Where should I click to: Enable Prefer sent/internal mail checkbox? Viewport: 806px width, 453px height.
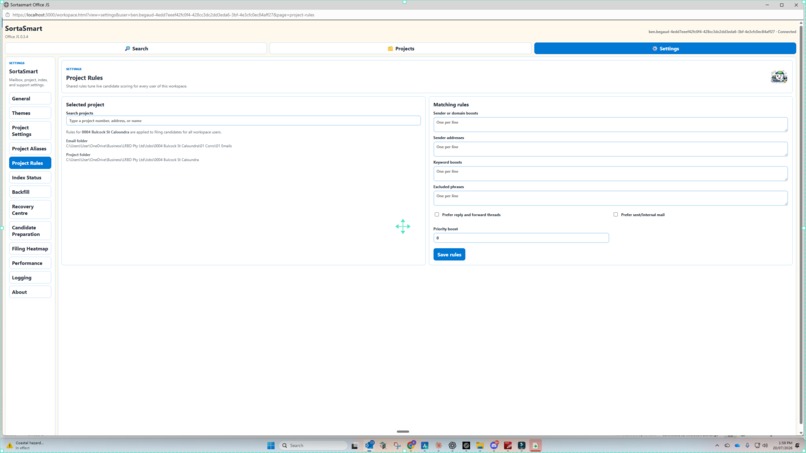(615, 214)
